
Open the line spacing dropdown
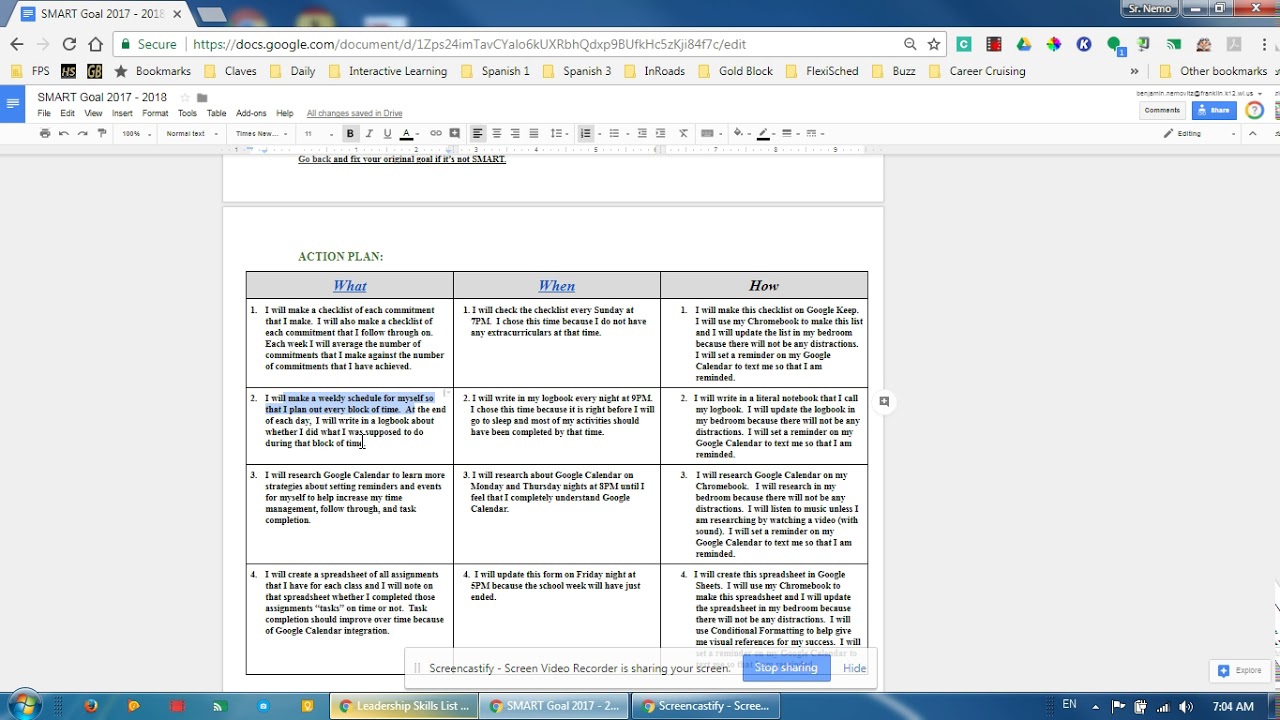tap(559, 133)
